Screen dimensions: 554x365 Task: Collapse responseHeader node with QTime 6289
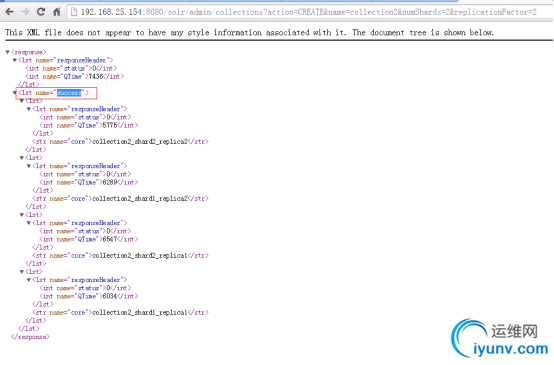point(29,166)
